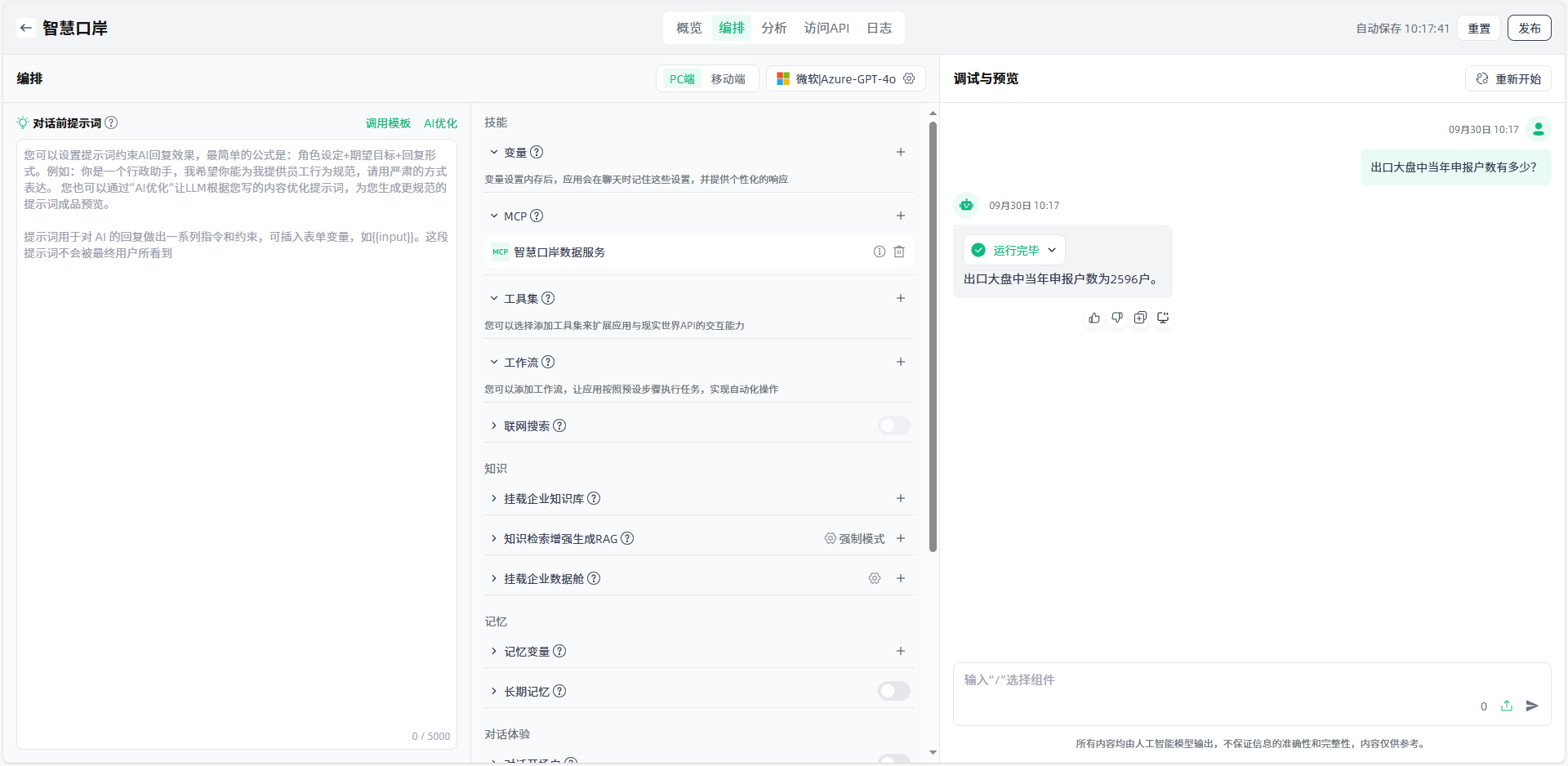Open settings gear for 挂载企业数据舱
Screen dimensions: 1568x766
point(875,578)
